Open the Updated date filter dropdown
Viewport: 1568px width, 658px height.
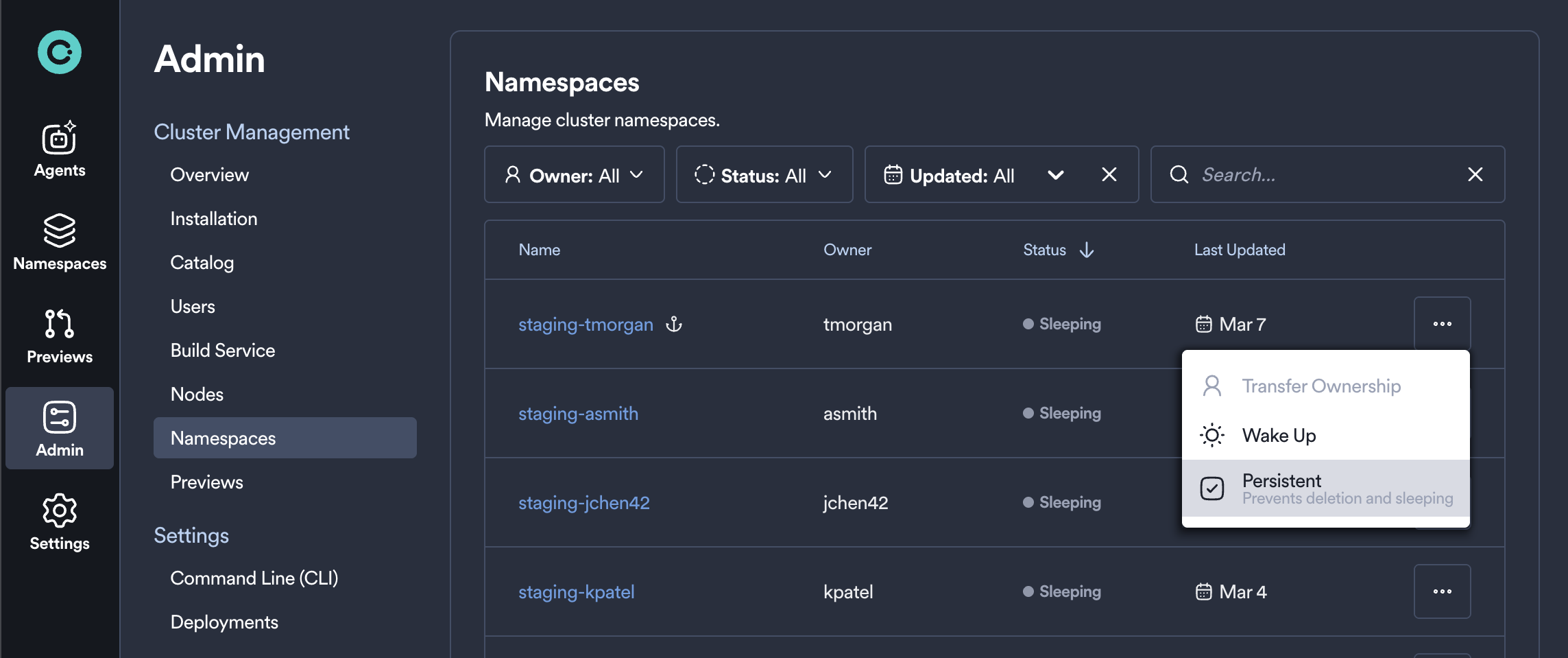click(x=974, y=175)
